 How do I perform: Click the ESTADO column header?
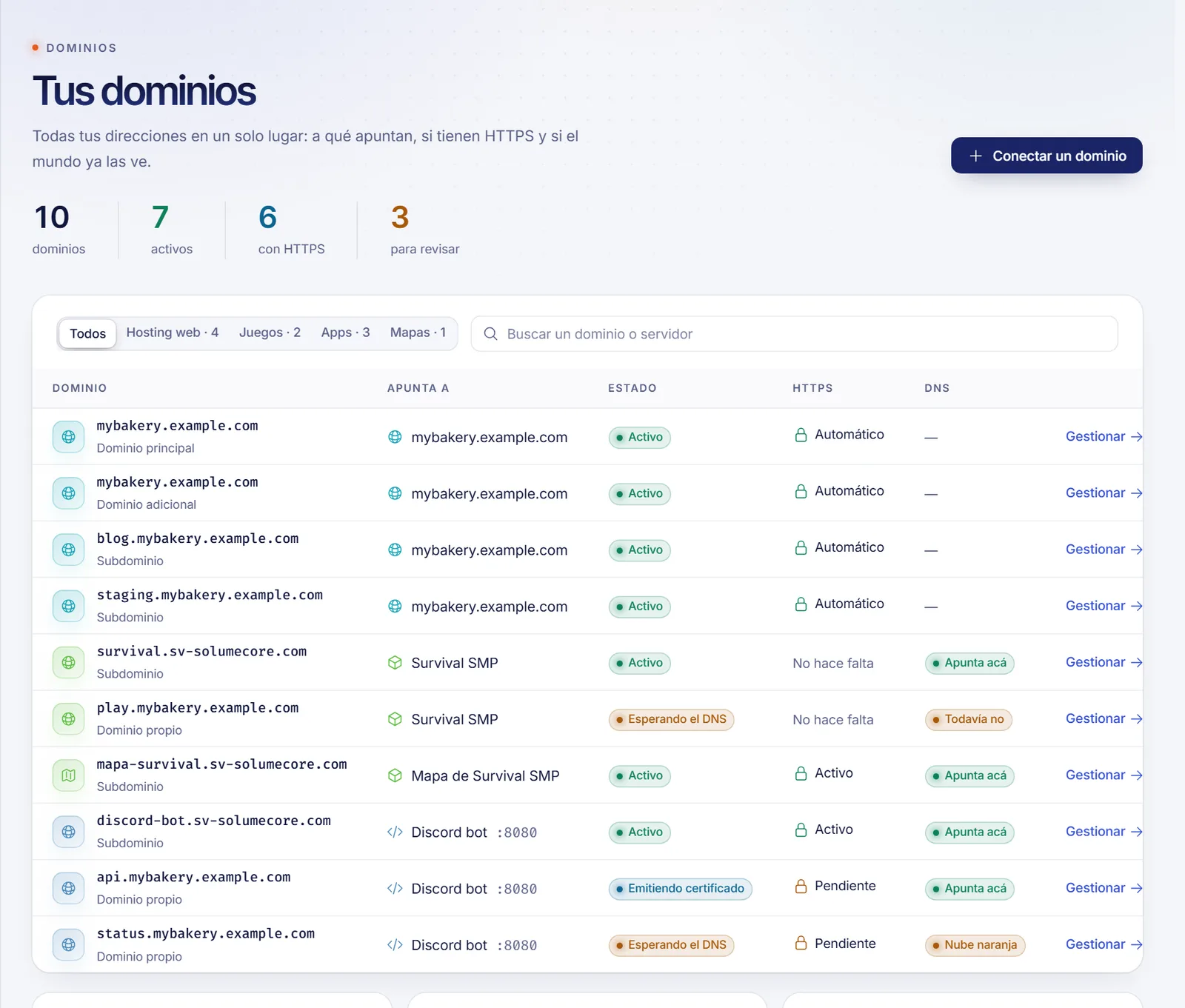[x=632, y=388]
